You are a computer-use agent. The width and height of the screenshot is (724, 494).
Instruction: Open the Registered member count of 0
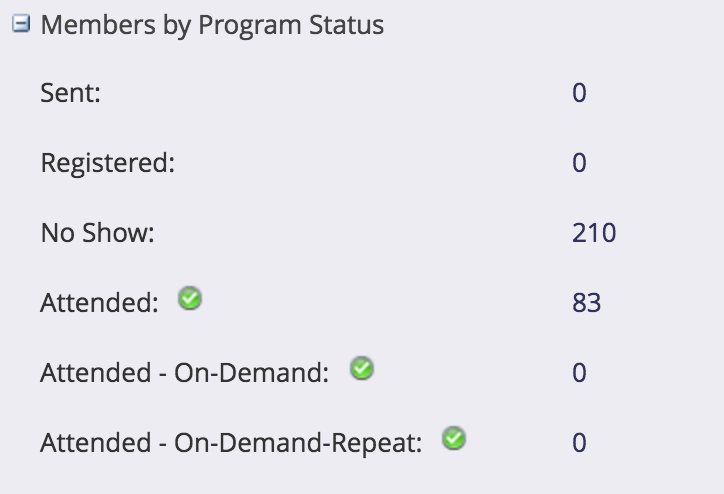[579, 163]
